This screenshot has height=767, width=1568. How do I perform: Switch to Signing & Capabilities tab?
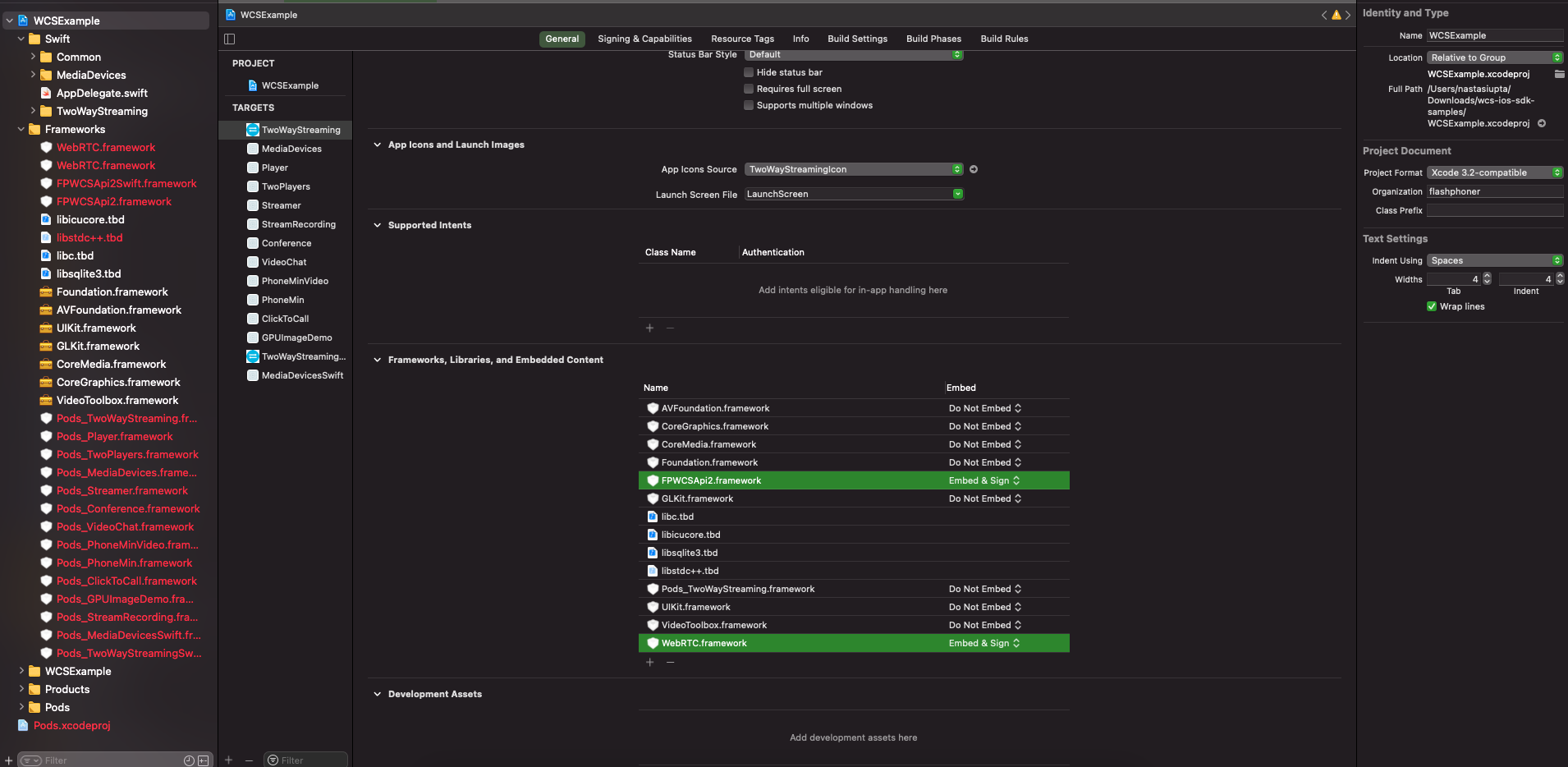point(644,39)
